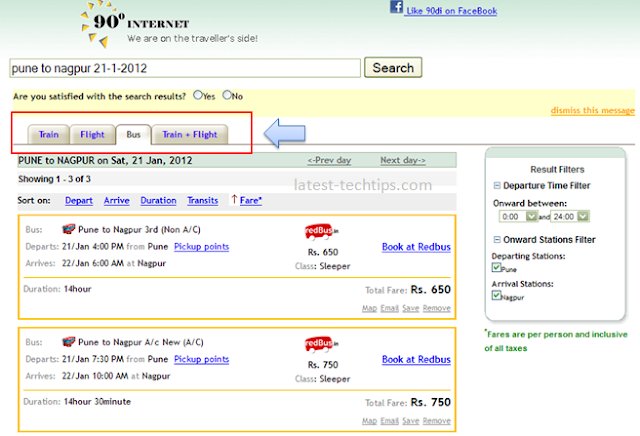Open Map for the Rs. 750 bus
Image resolution: width=640 pixels, height=436 pixels.
[x=369, y=421]
